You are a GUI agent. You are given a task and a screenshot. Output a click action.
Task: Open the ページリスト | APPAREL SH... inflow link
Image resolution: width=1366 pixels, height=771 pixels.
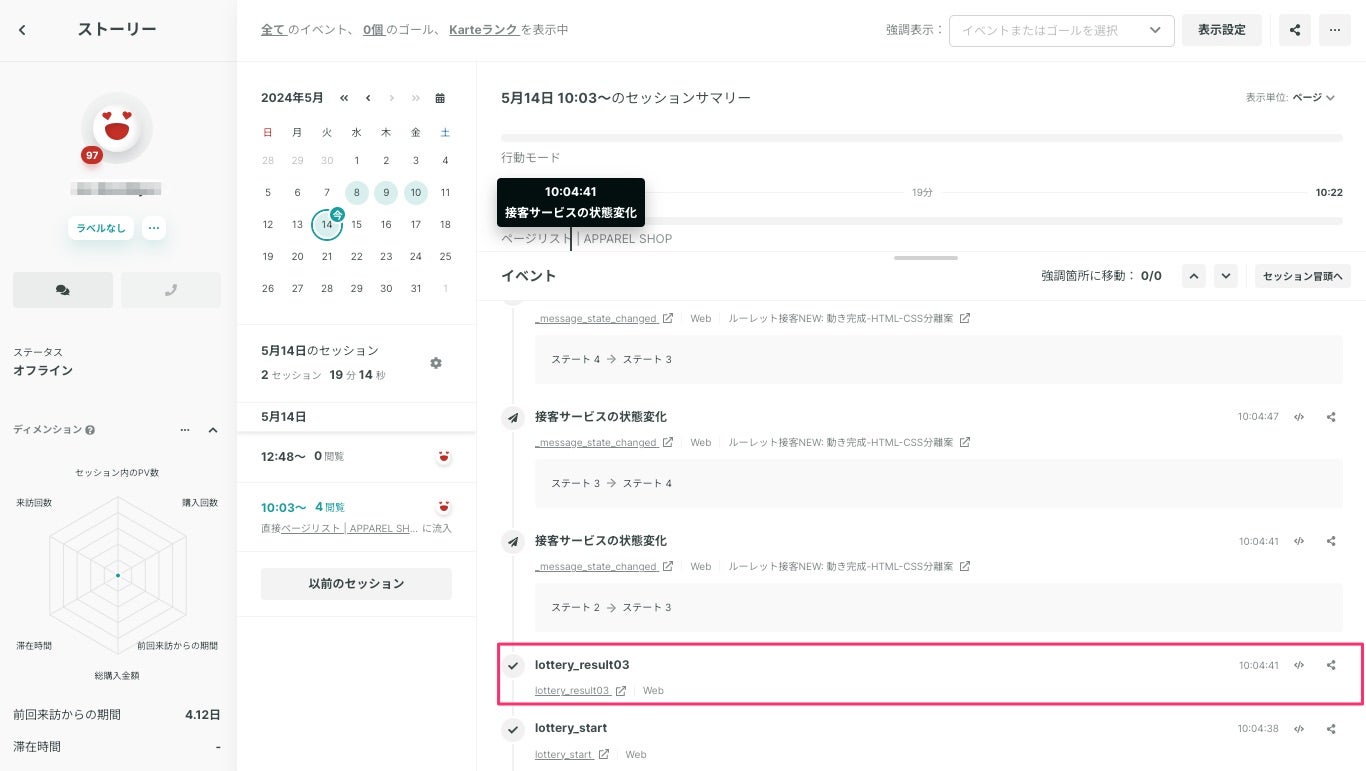349,528
